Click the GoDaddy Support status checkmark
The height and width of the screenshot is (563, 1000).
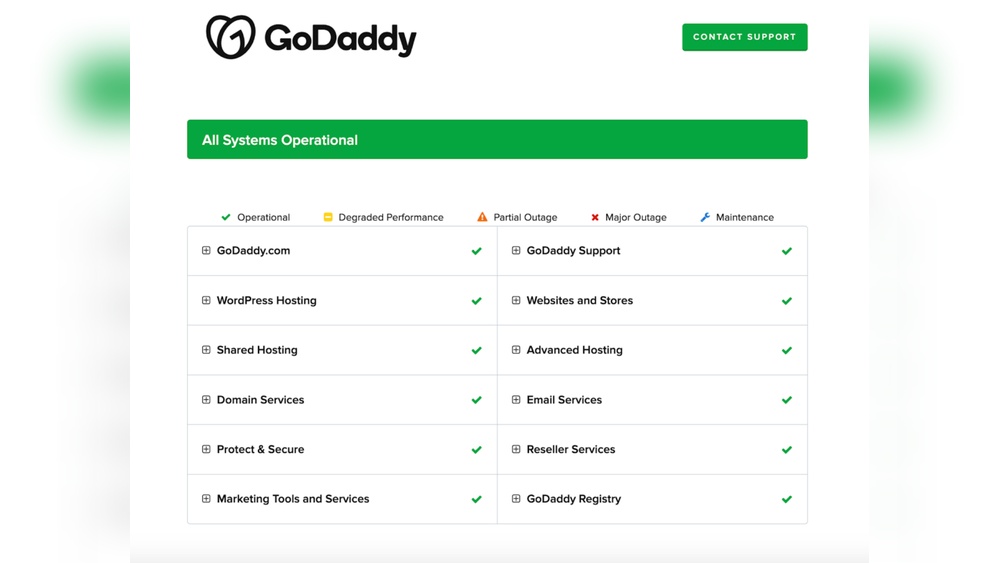(x=787, y=251)
